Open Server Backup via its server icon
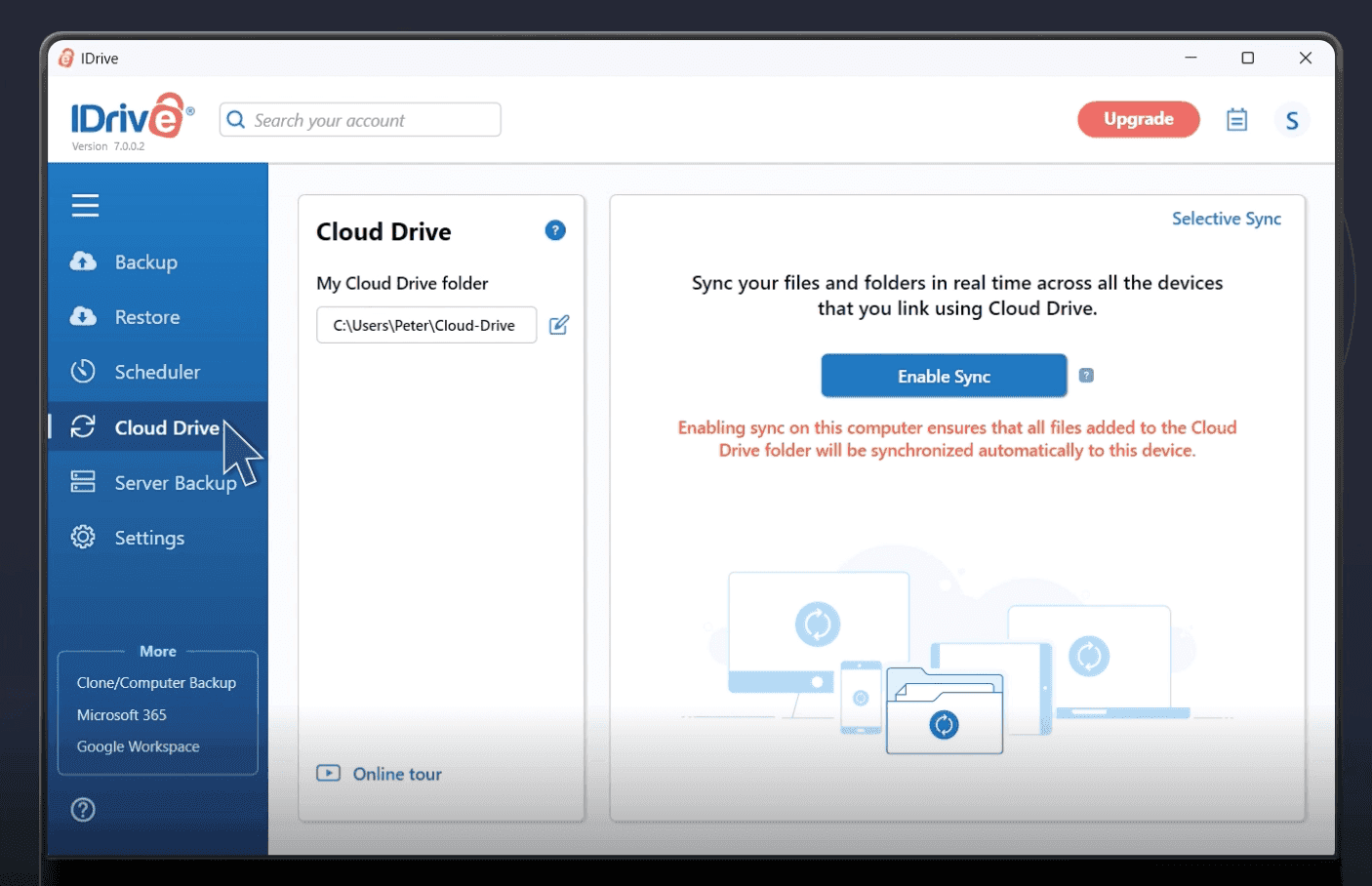The image size is (1372, 886). 83,481
